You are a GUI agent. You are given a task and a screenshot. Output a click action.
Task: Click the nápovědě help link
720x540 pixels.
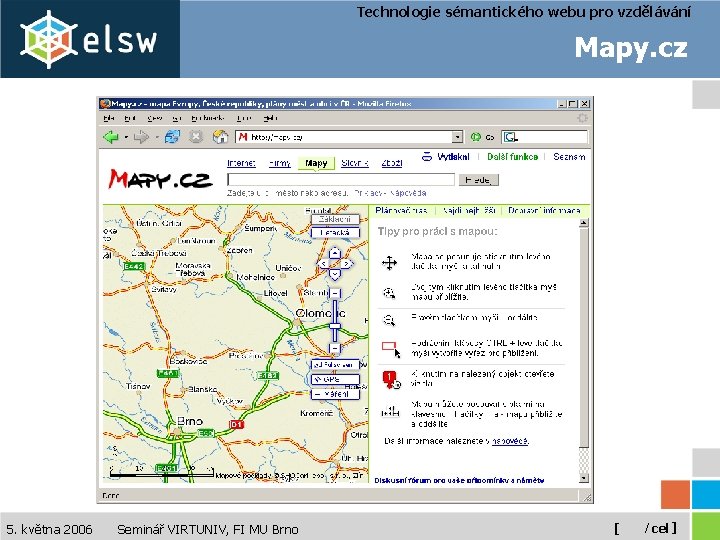[x=510, y=441]
